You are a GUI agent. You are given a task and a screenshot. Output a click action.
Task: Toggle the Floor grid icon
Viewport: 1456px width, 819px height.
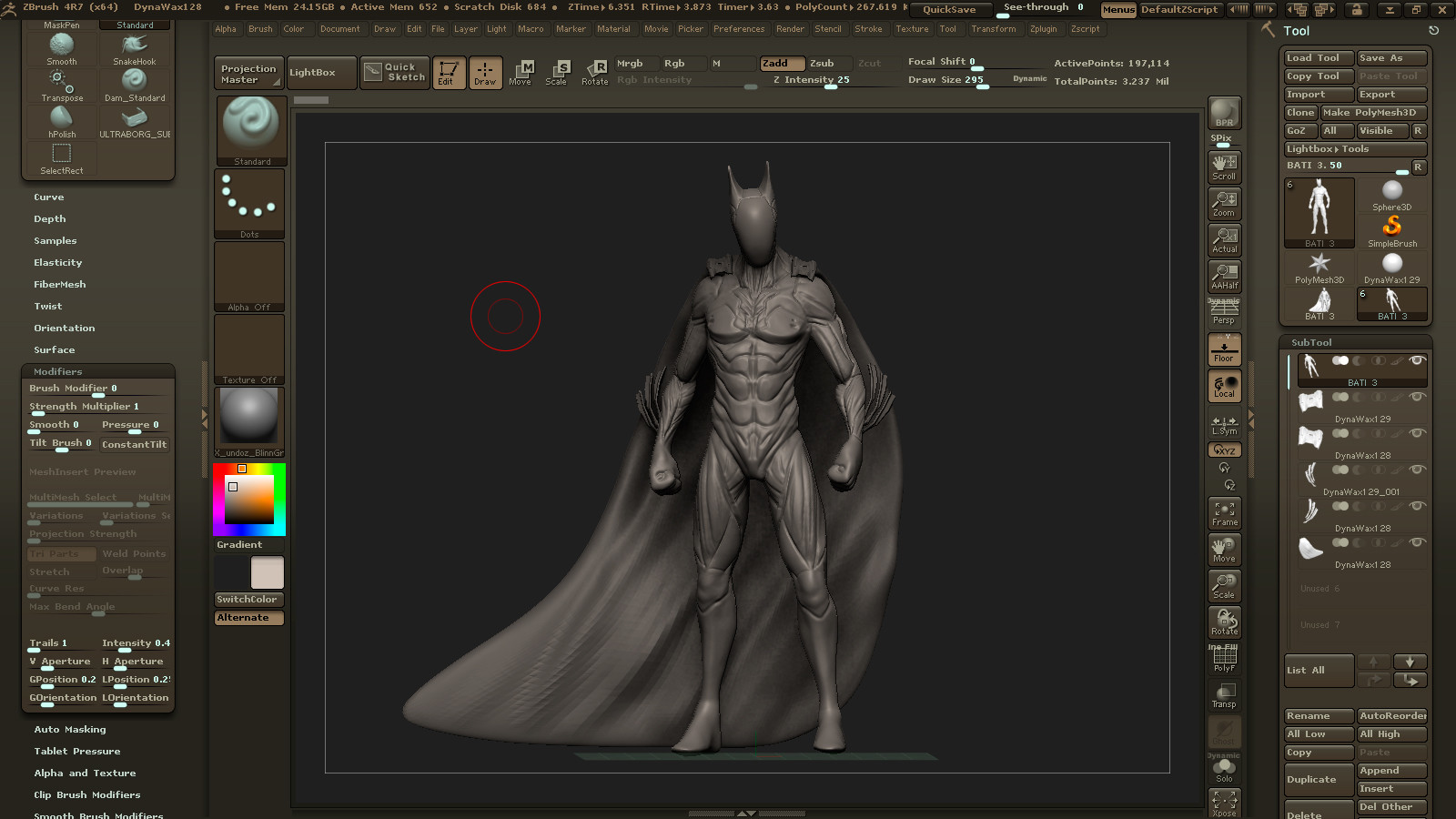coord(1224,349)
